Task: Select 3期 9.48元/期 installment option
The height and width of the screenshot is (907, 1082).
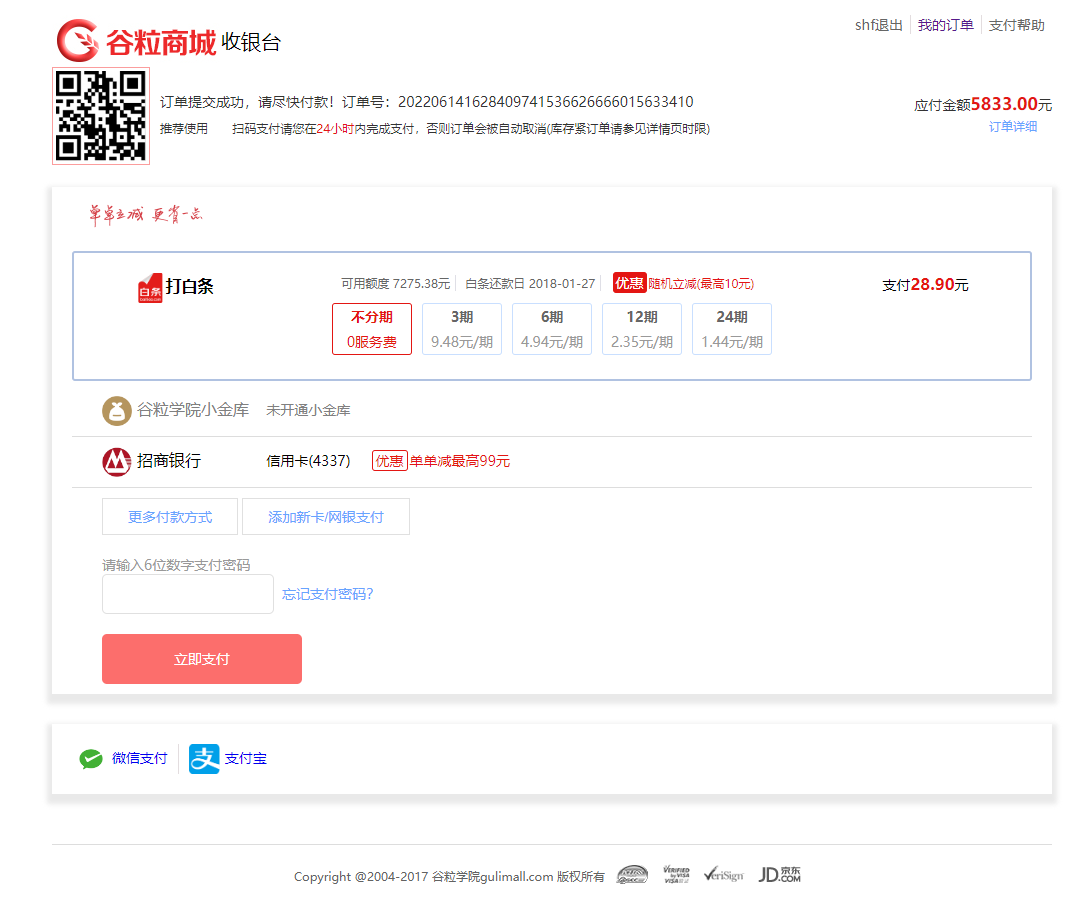Action: point(462,329)
